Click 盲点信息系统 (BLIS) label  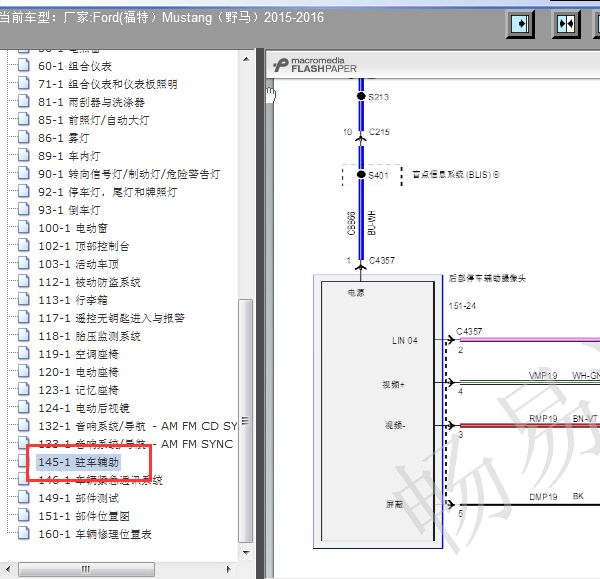pos(456,175)
